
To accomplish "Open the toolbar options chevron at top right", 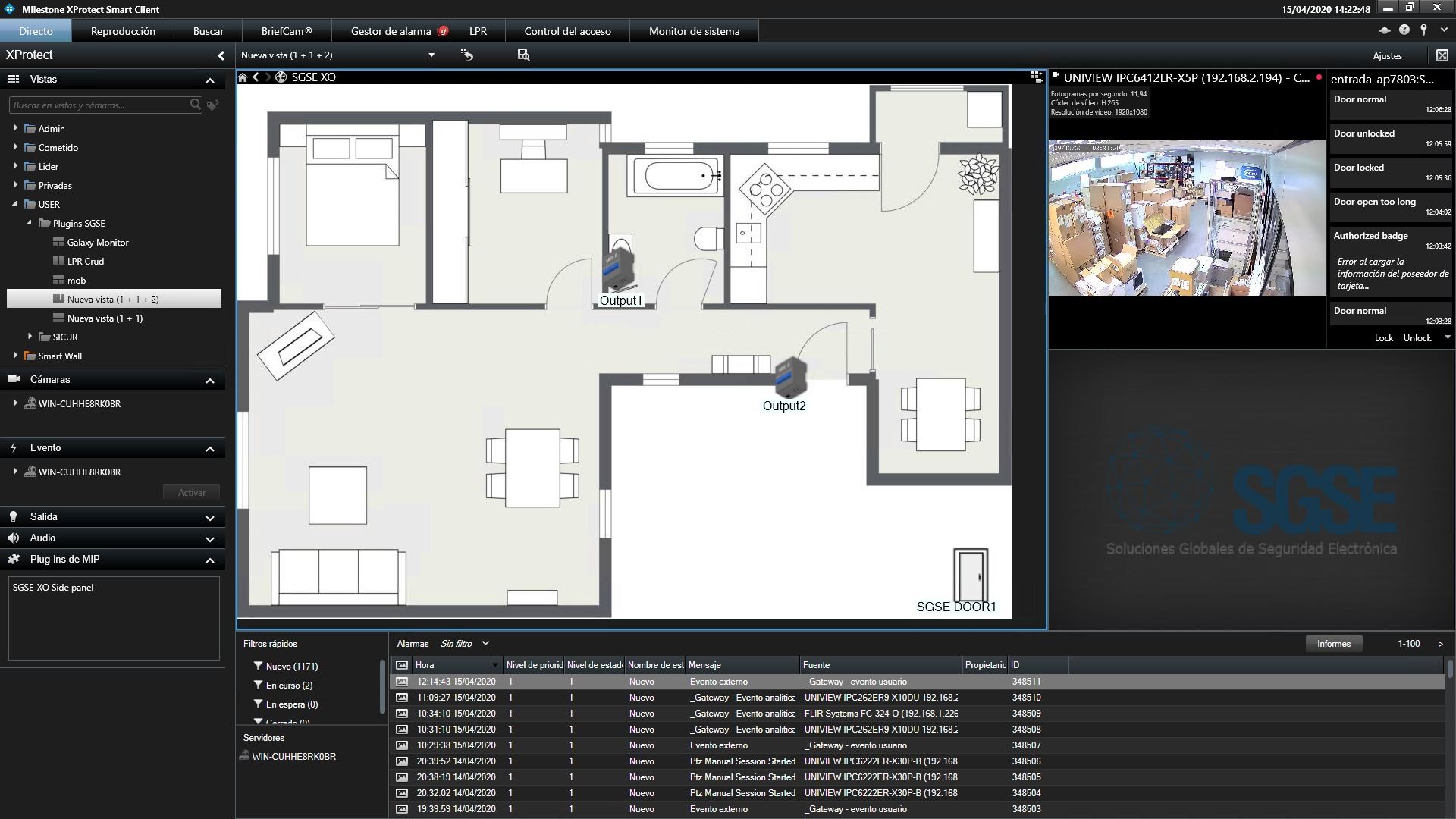I will click(1442, 30).
